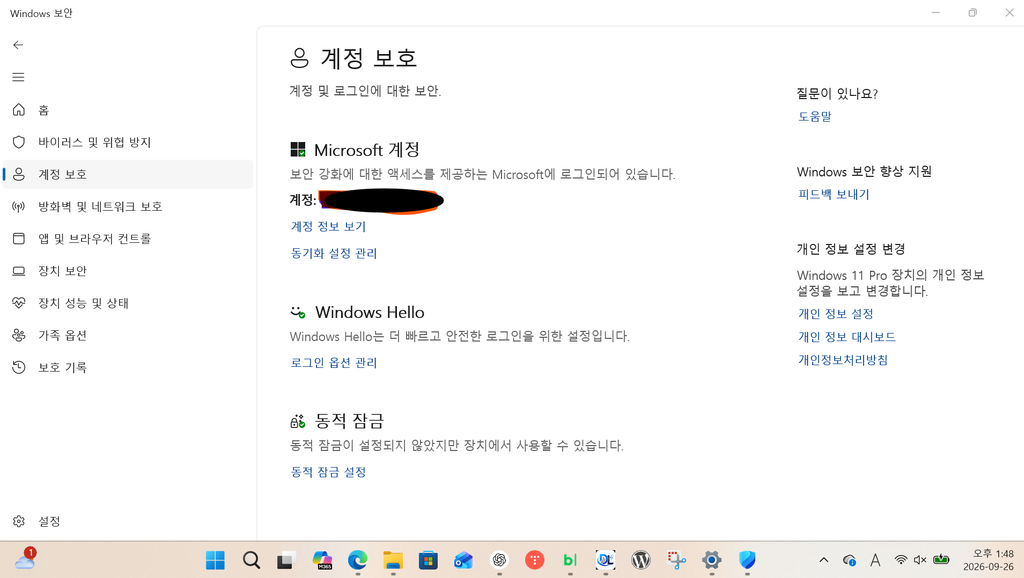Go to 장치 보안
The width and height of the screenshot is (1024, 578).
tap(128, 270)
